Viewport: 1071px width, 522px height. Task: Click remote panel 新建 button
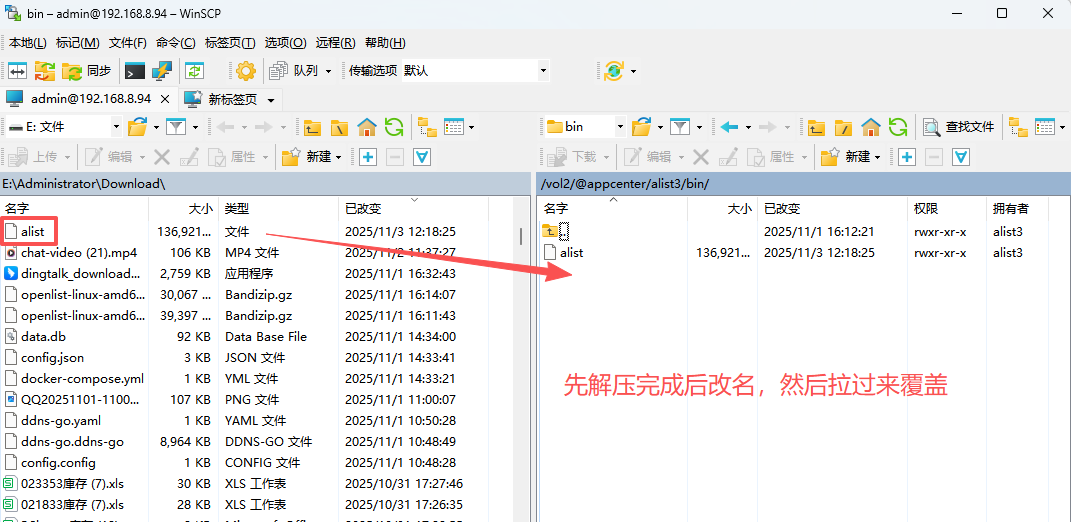pyautogui.click(x=851, y=157)
